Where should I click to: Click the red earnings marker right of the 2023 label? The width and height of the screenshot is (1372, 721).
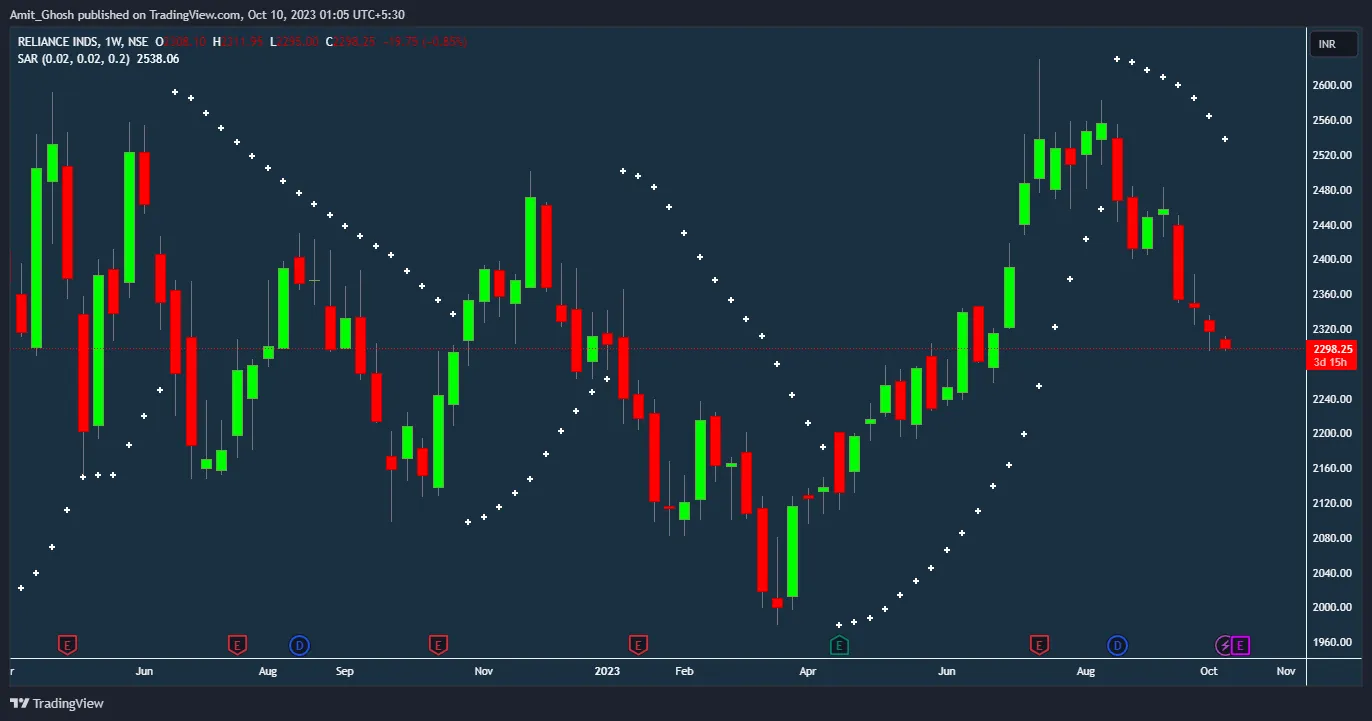point(638,645)
